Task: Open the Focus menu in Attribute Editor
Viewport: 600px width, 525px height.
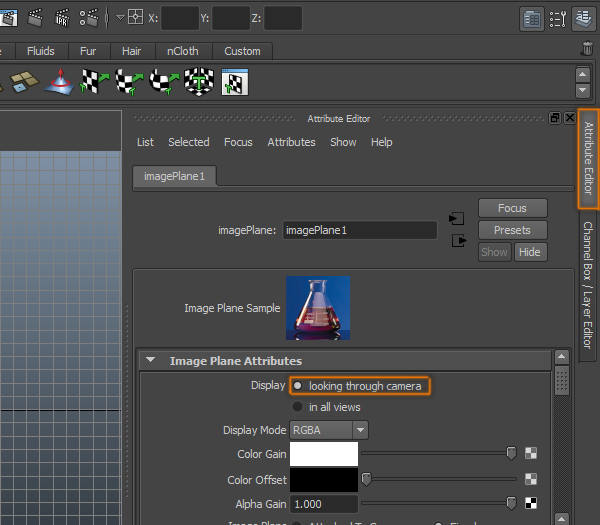Action: (x=238, y=142)
